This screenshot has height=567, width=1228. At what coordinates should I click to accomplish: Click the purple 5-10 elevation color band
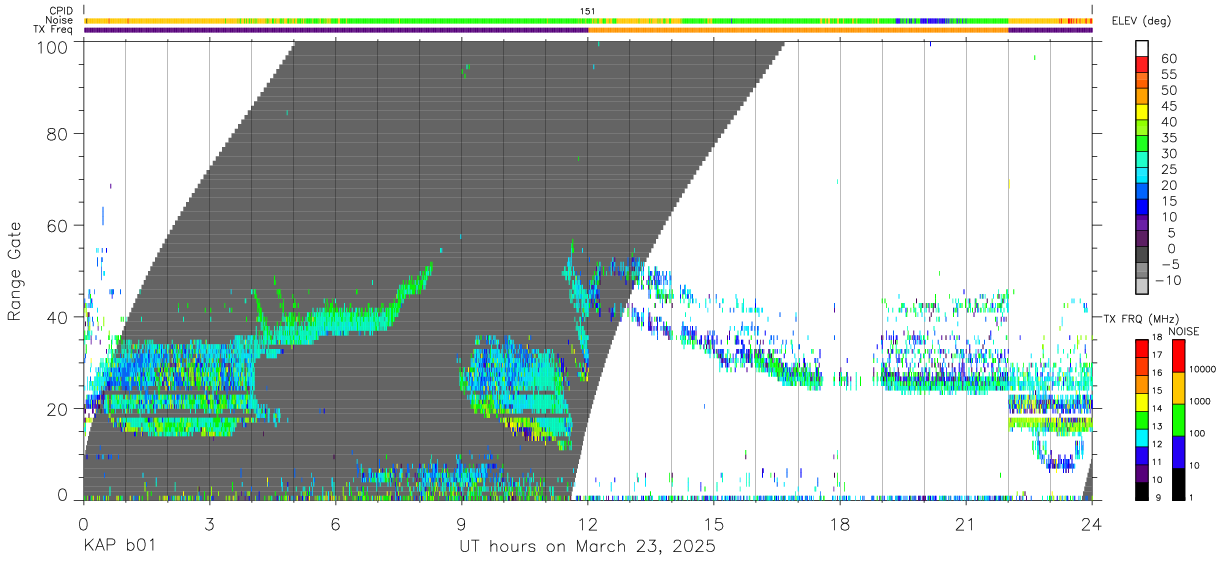pos(1142,224)
